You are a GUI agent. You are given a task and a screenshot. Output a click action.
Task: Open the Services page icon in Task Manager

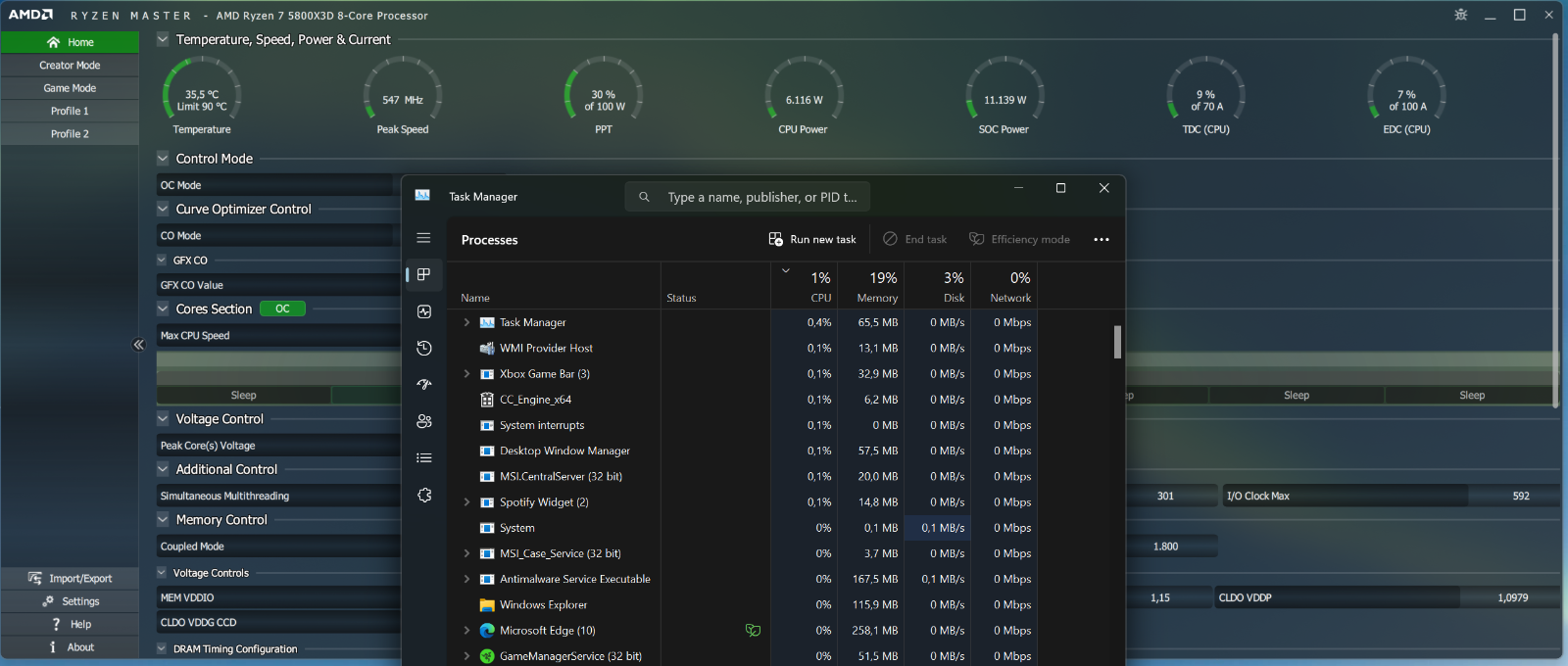[x=423, y=495]
